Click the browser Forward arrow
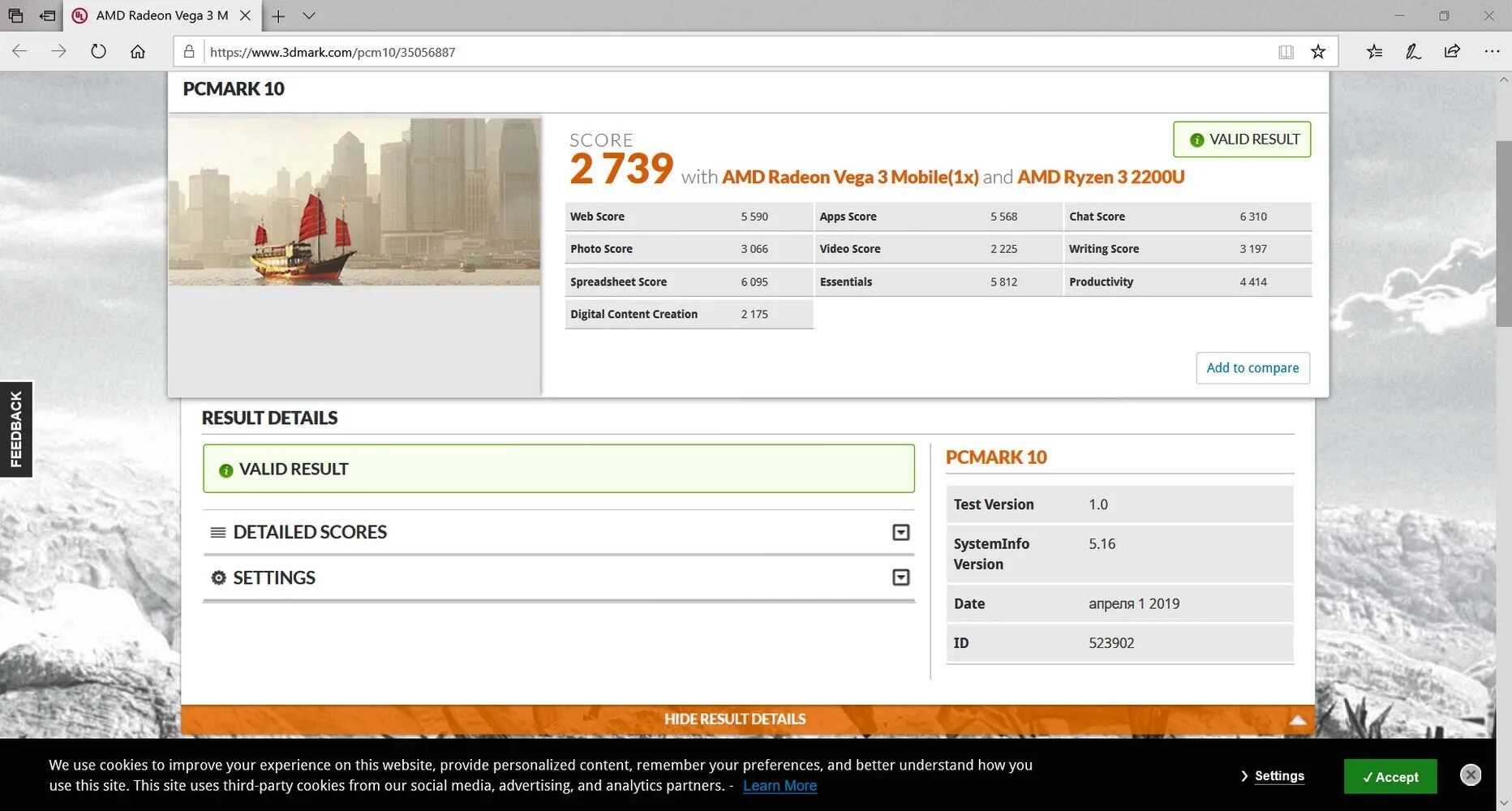 coord(58,52)
